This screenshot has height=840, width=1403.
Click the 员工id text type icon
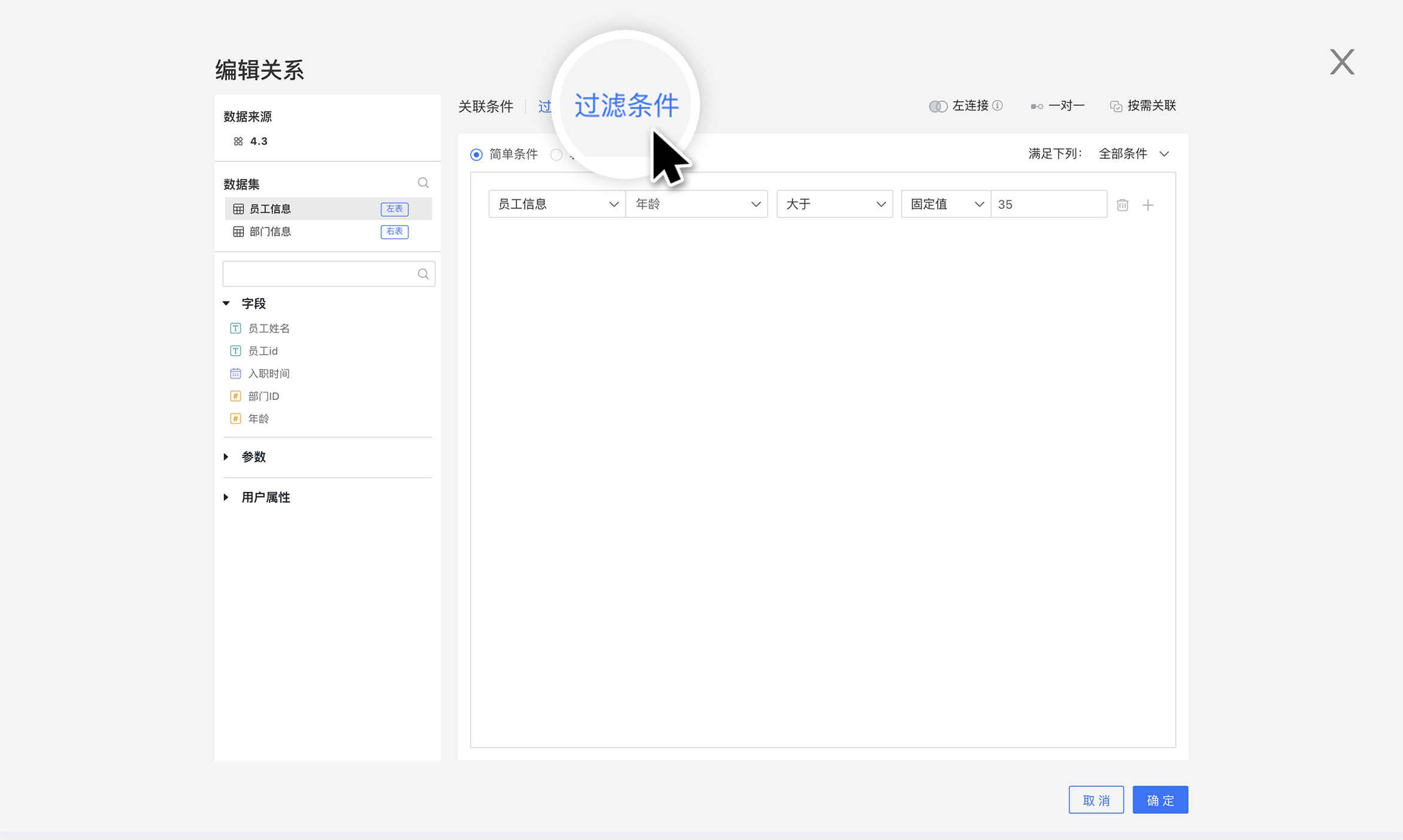click(235, 351)
